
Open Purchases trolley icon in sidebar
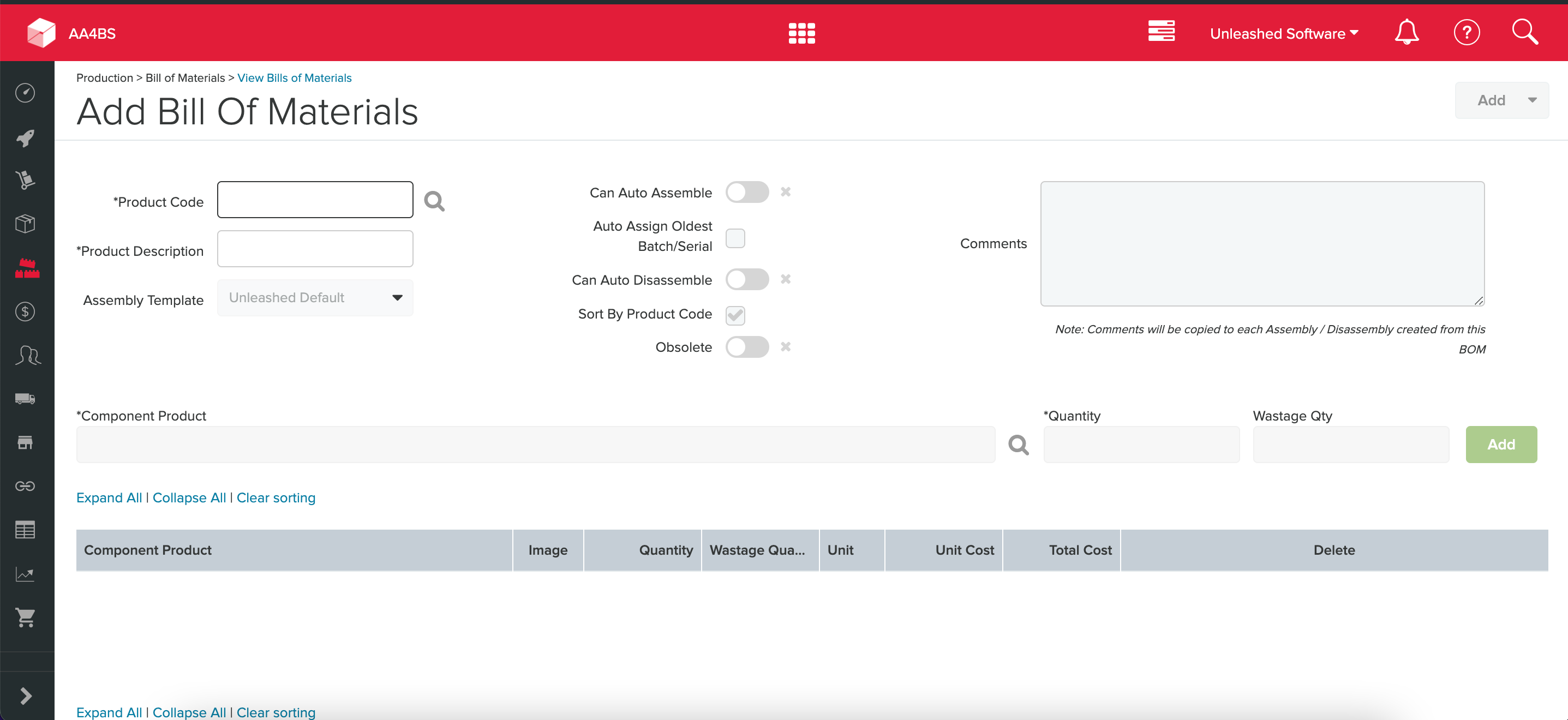pos(25,180)
